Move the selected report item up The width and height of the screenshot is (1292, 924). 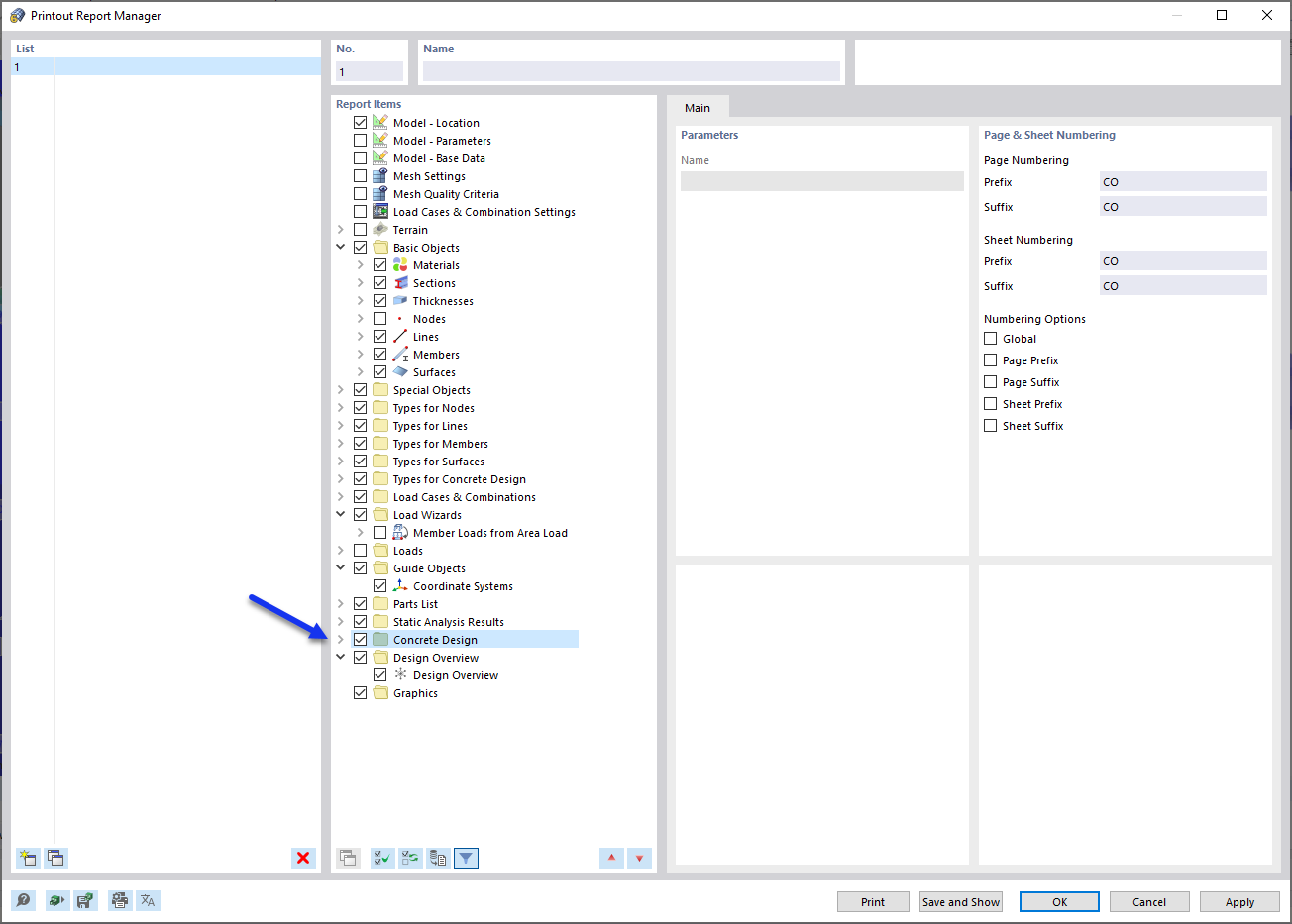[x=611, y=858]
